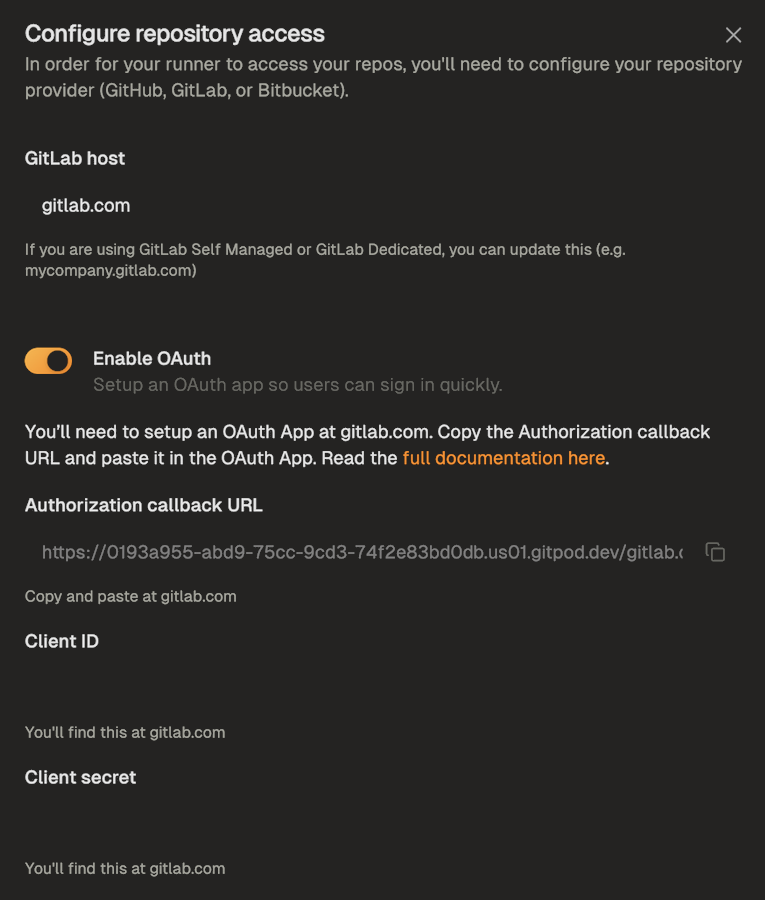765x900 pixels.
Task: Close the Configure repository access dialog
Action: tap(733, 34)
